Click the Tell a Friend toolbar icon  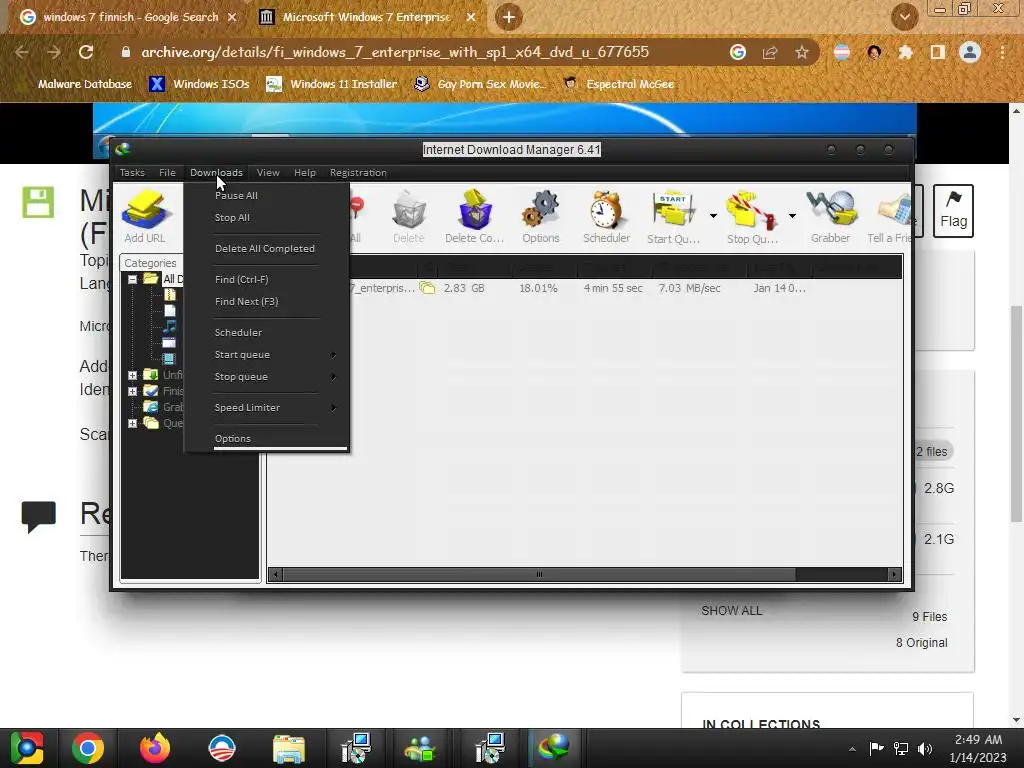(x=889, y=216)
